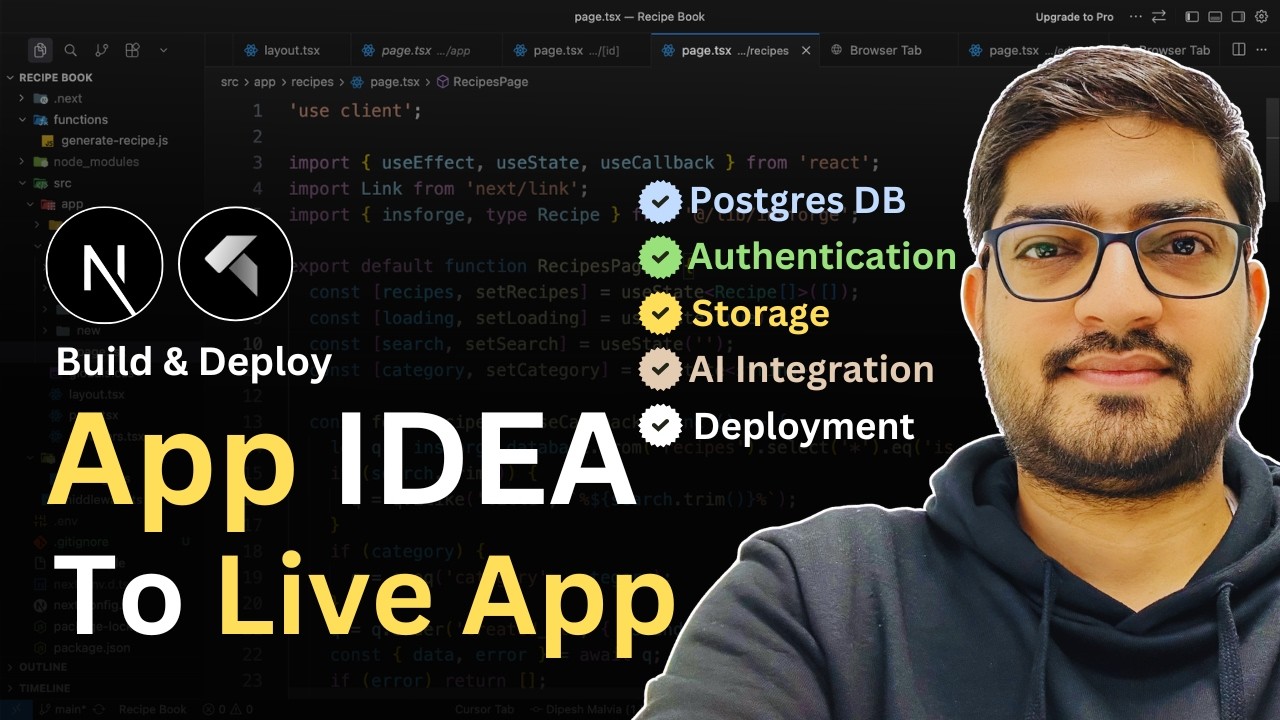
Task: Click the Deployment checkmark badge
Action: click(x=660, y=425)
